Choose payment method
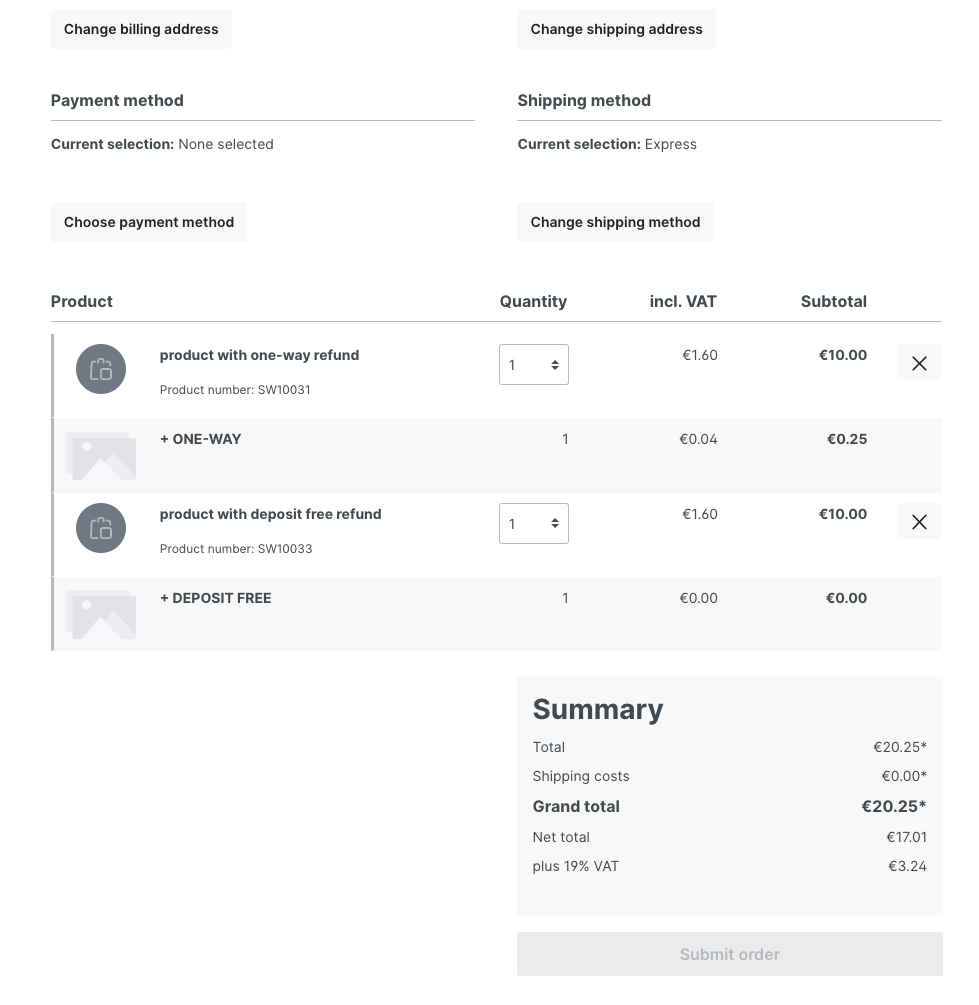This screenshot has width=979, height=1005. click(x=149, y=222)
